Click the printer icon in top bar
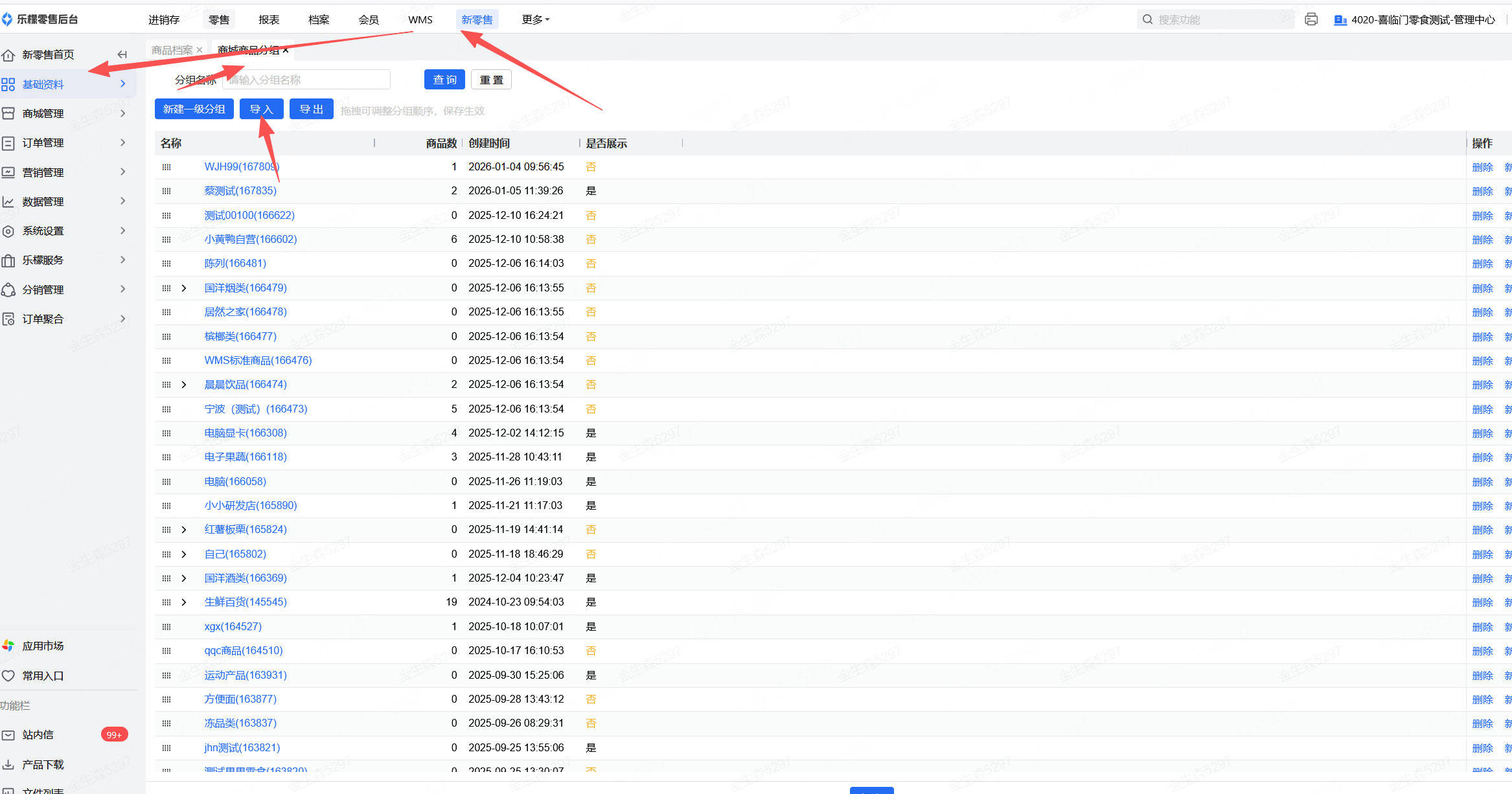 pos(1311,19)
